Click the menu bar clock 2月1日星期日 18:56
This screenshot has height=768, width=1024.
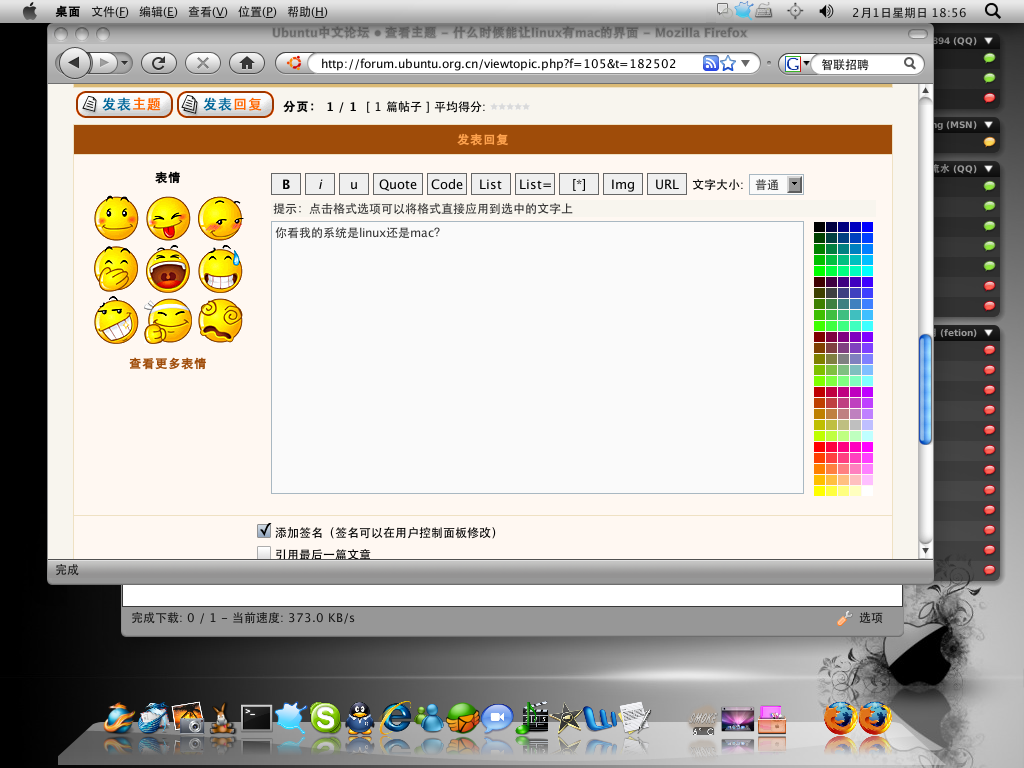(909, 12)
